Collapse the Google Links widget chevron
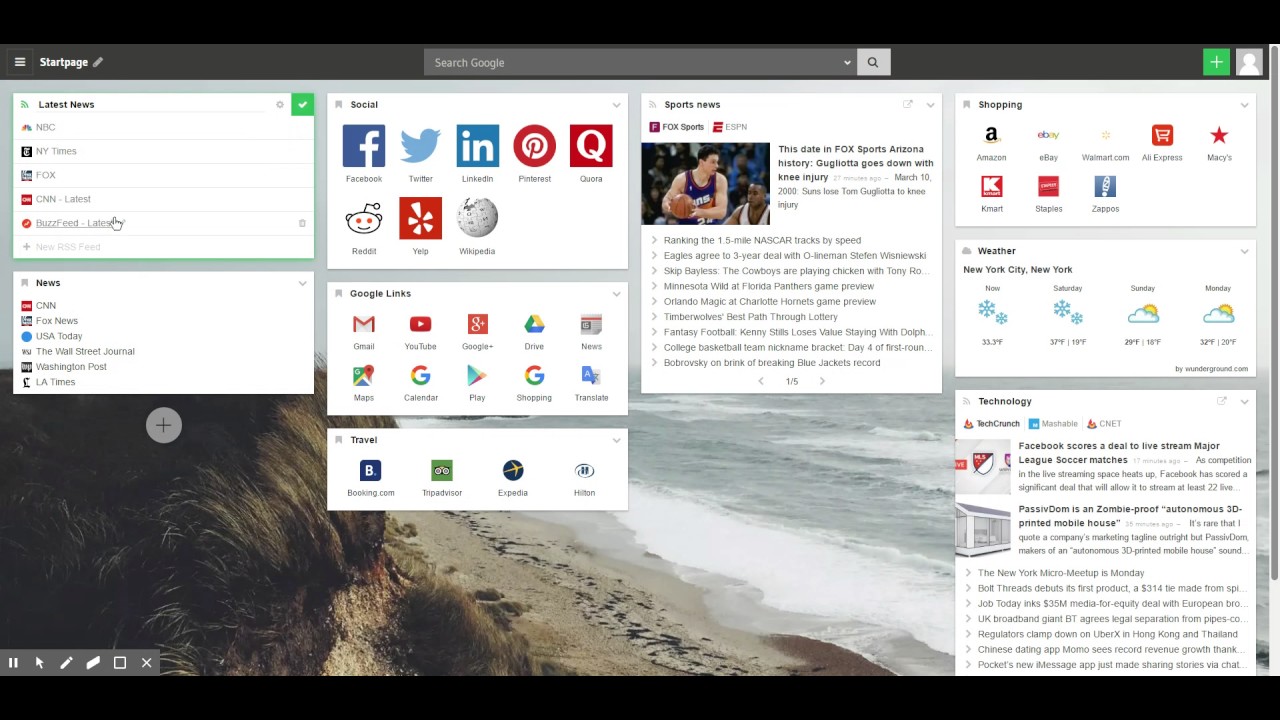 pyautogui.click(x=616, y=293)
